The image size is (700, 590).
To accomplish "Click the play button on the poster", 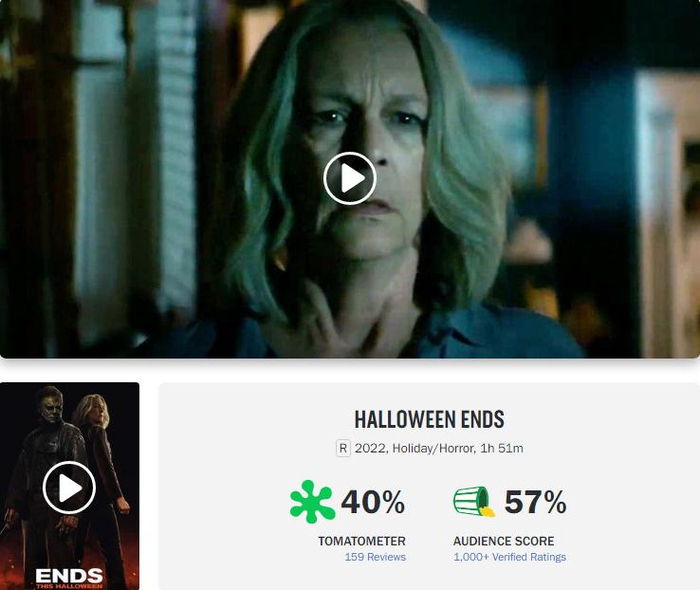I will point(69,488).
